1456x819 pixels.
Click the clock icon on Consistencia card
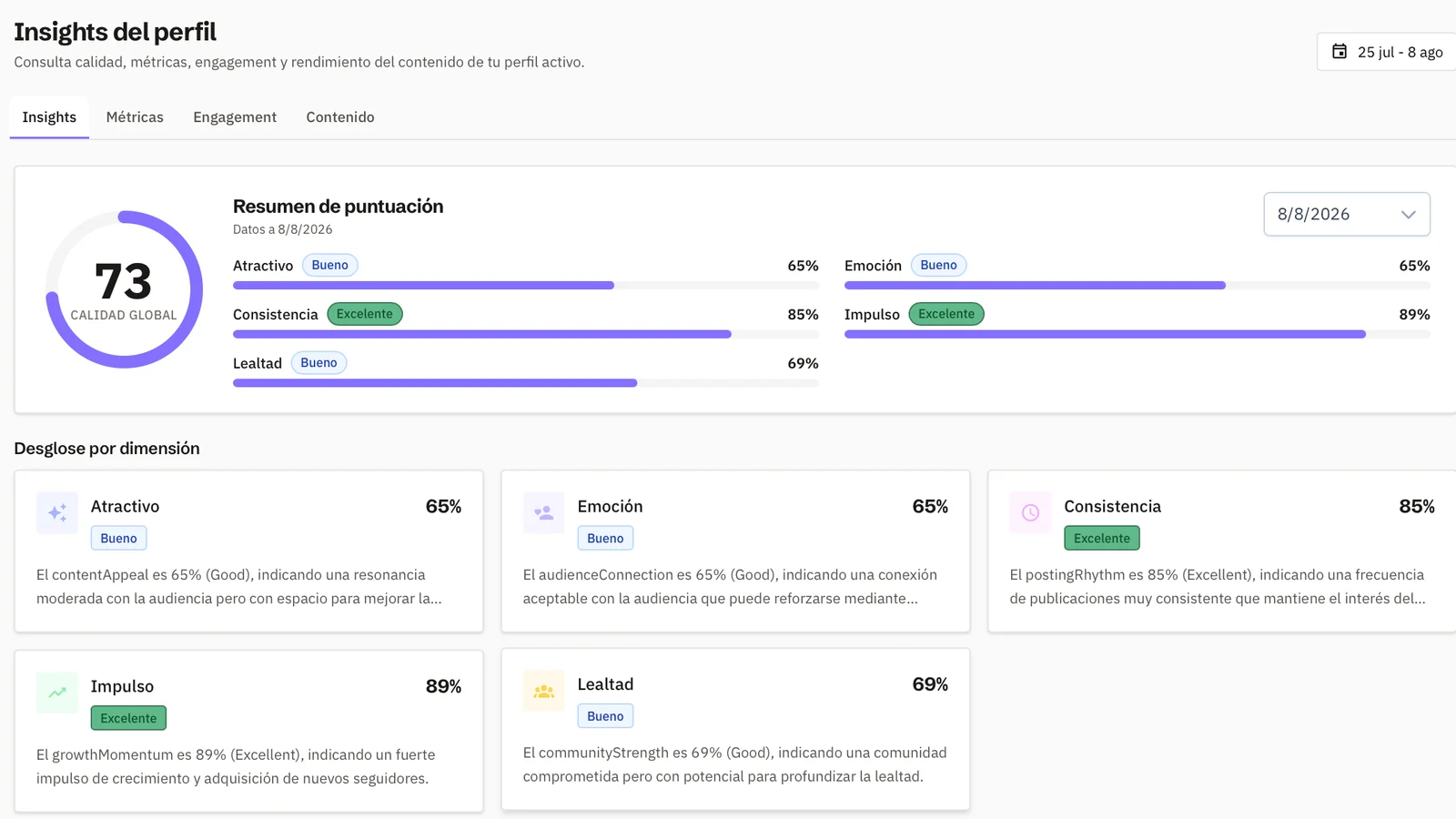click(x=1031, y=512)
